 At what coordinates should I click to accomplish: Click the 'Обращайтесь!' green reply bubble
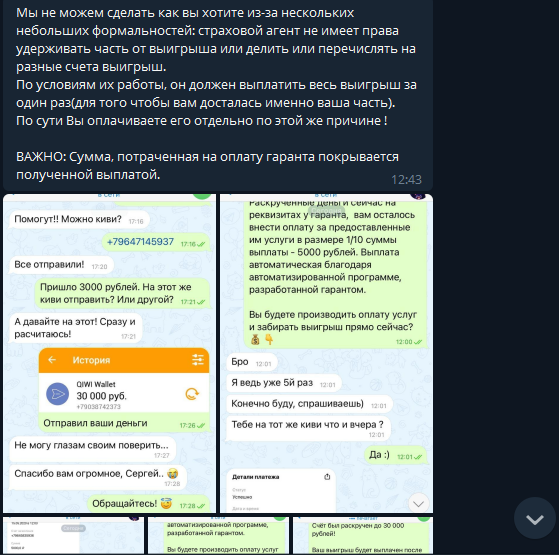[148, 503]
